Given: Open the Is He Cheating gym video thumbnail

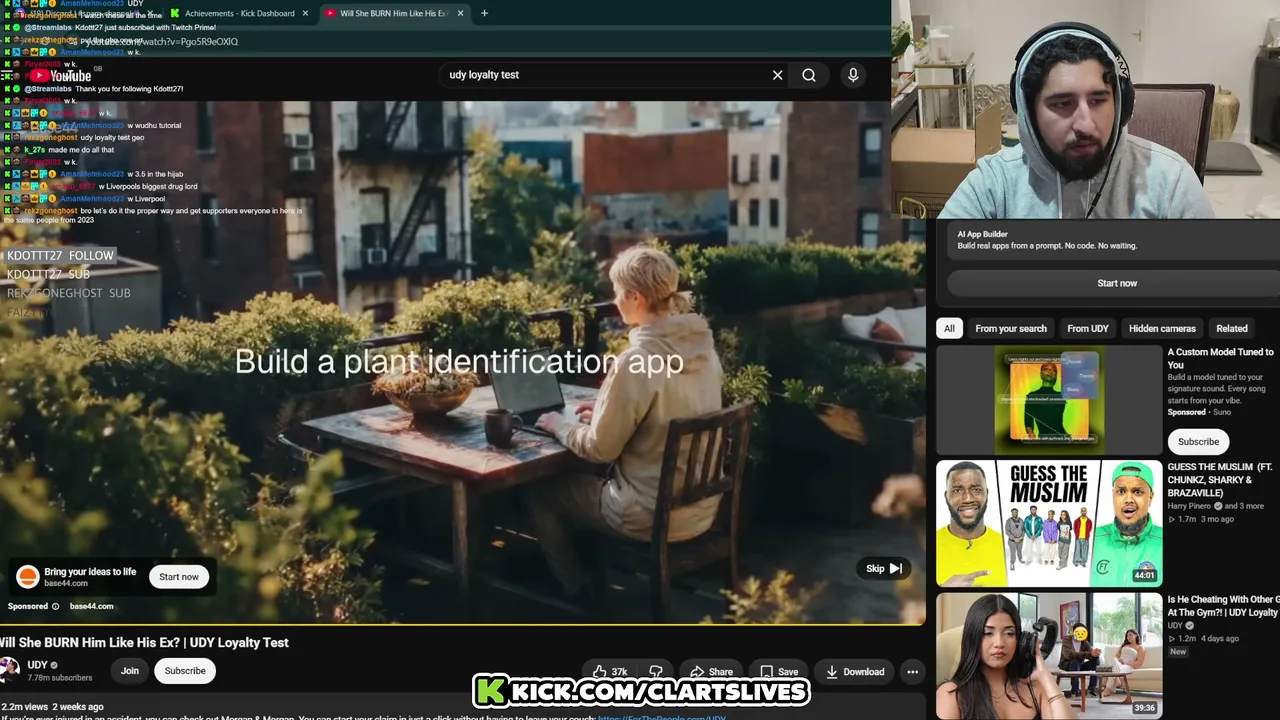Looking at the screenshot, I should click(x=1049, y=656).
